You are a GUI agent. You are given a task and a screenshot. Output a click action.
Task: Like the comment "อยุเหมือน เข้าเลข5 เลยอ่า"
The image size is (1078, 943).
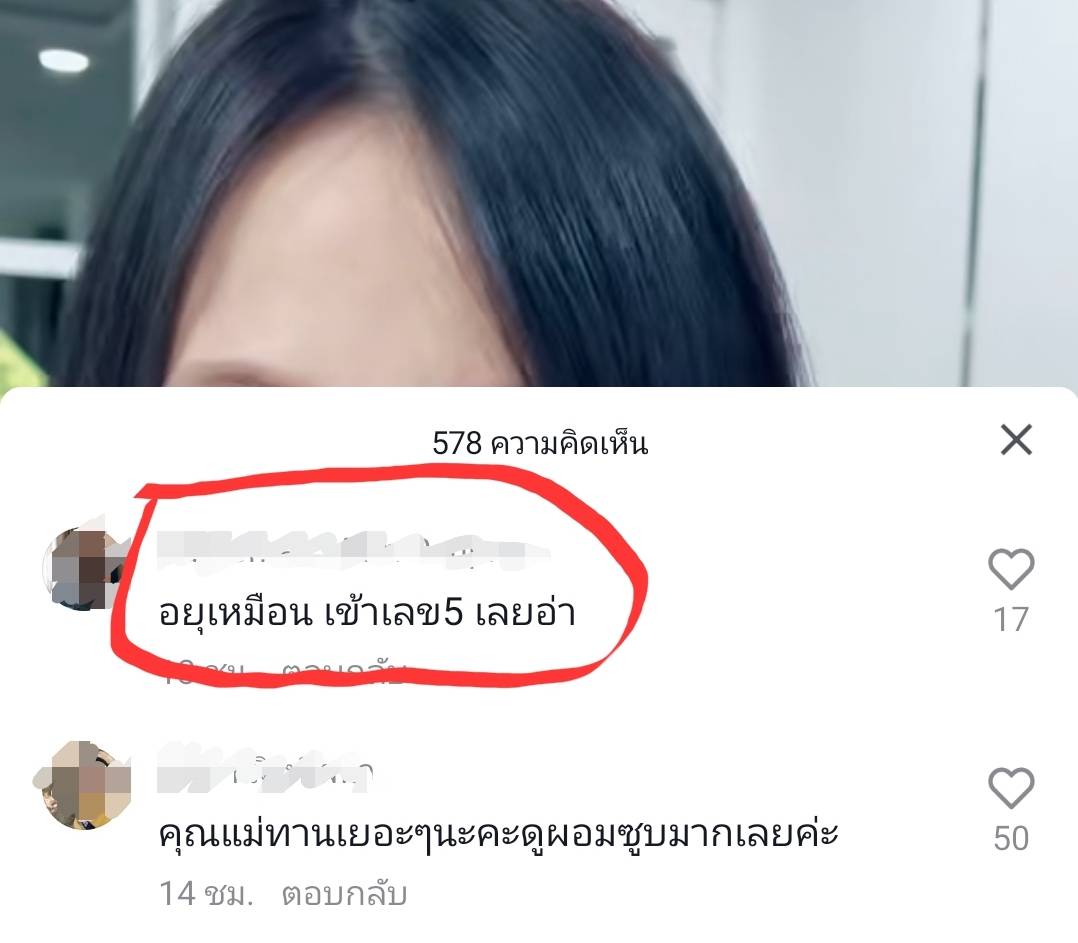point(1011,569)
